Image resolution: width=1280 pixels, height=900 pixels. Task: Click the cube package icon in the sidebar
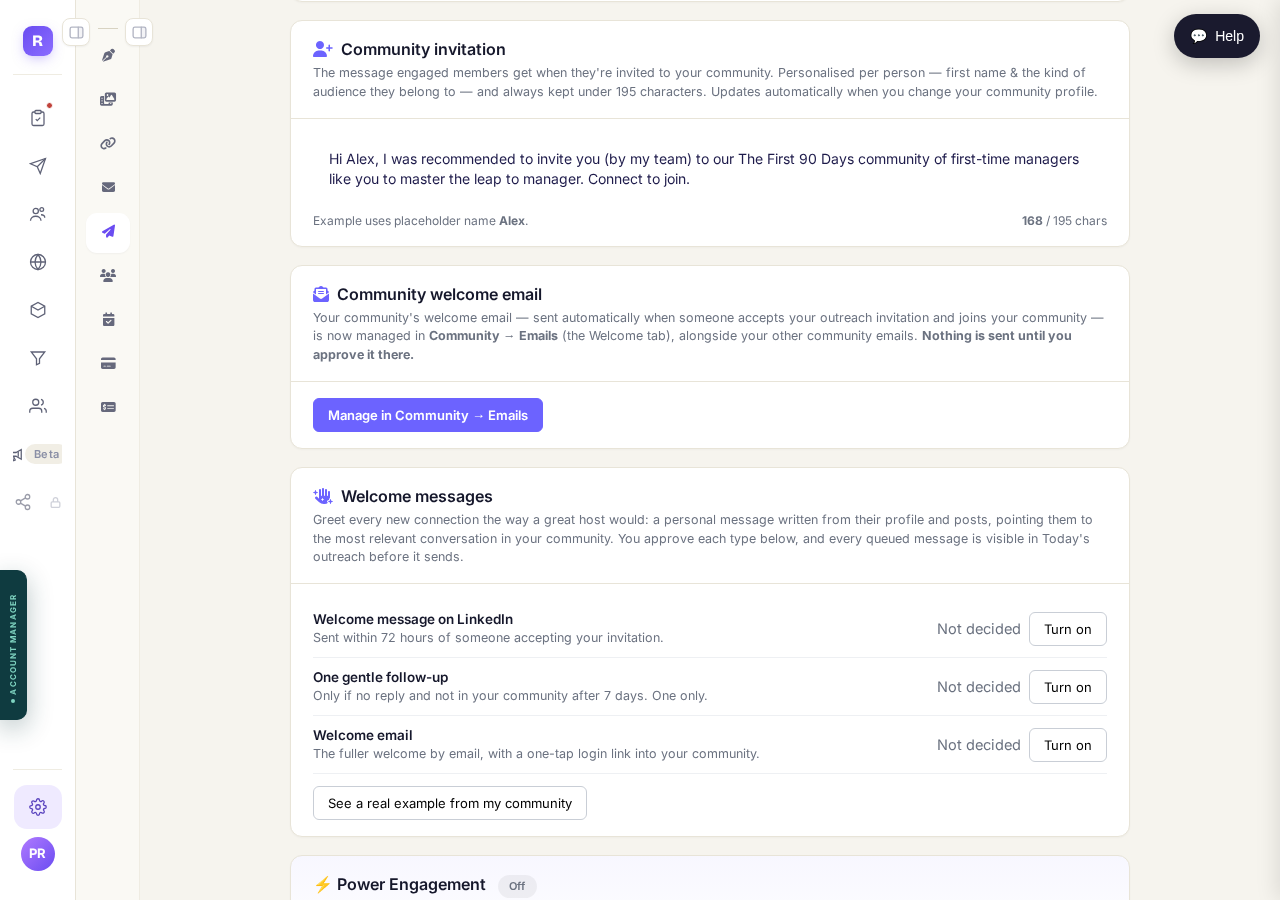click(38, 310)
